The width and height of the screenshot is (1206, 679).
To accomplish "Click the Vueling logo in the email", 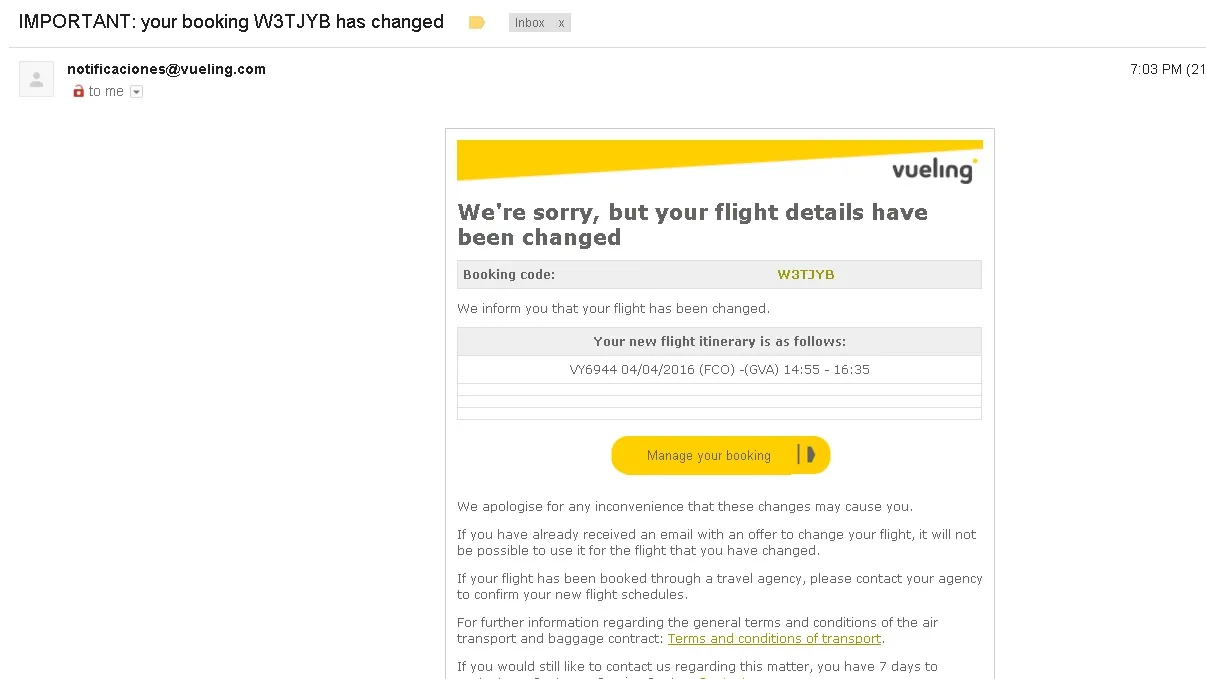I will pyautogui.click(x=934, y=170).
